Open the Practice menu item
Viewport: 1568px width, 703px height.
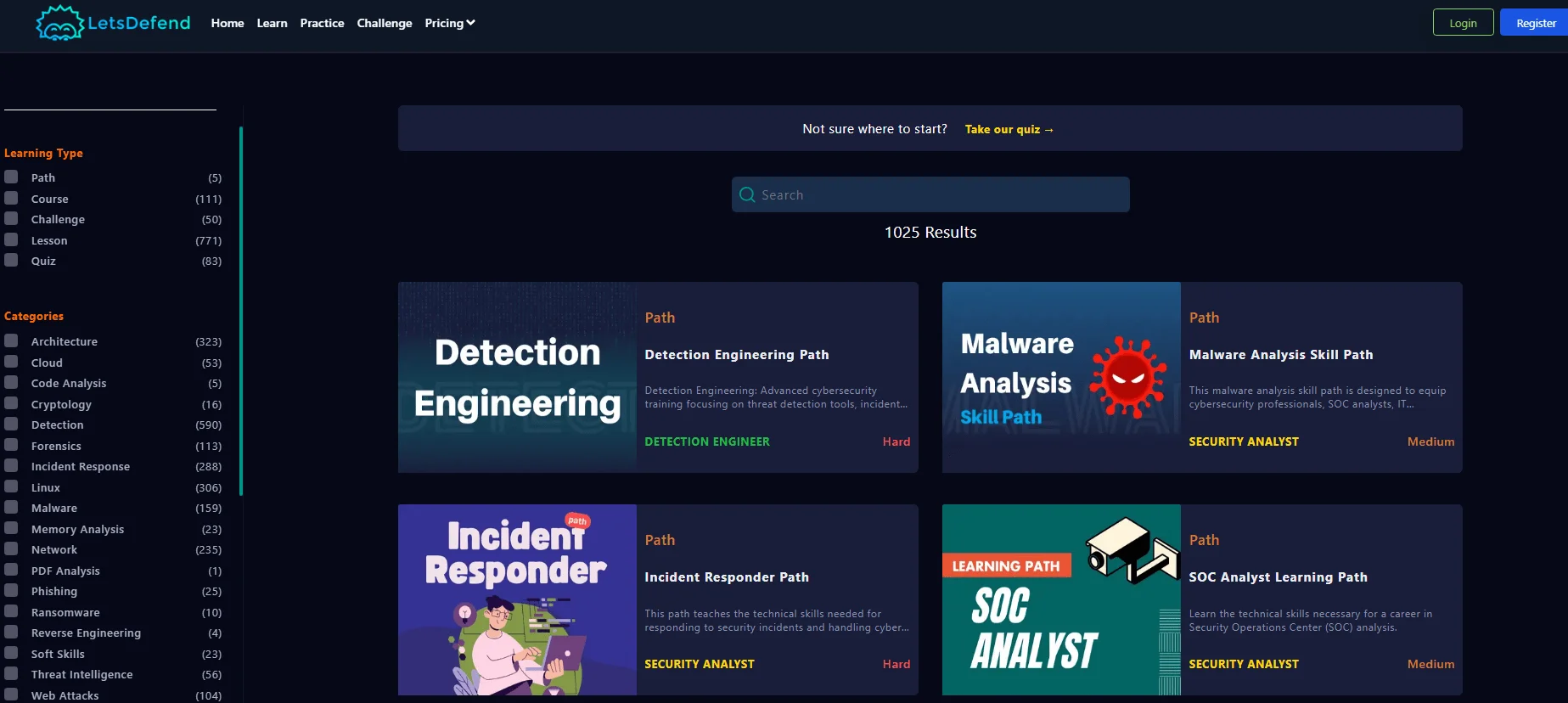(322, 23)
